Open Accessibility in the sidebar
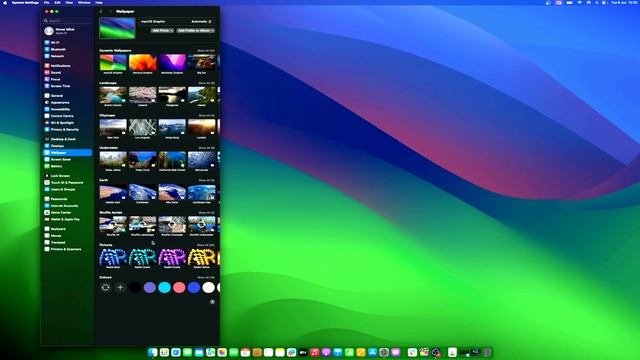Screen dimensions: 640x360 67,109
